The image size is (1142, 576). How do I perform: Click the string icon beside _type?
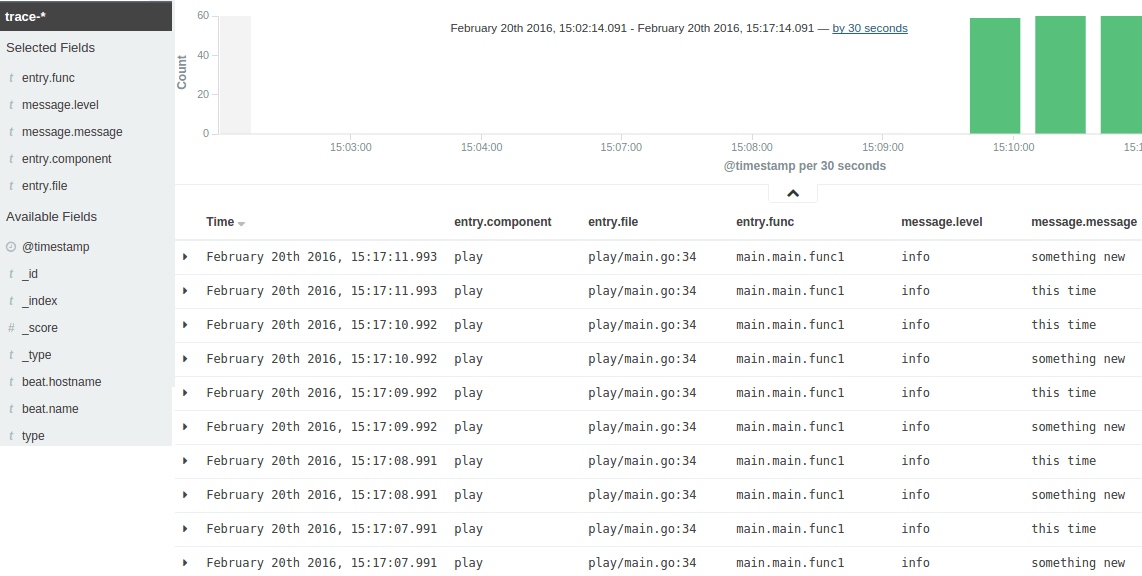point(11,354)
